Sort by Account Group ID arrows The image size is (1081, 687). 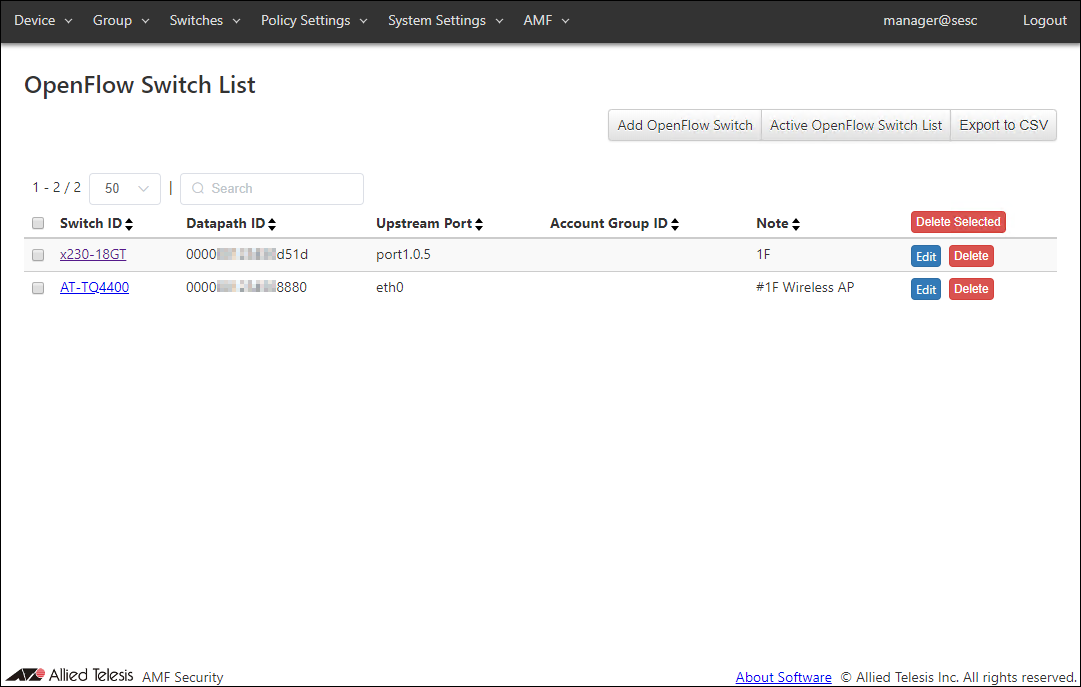pos(675,224)
